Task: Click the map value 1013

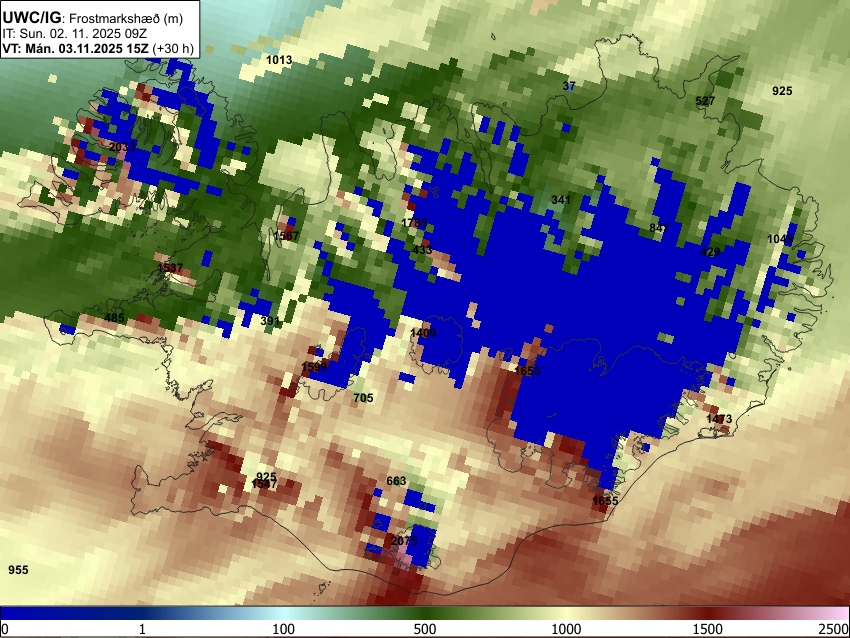Action: pyautogui.click(x=279, y=60)
